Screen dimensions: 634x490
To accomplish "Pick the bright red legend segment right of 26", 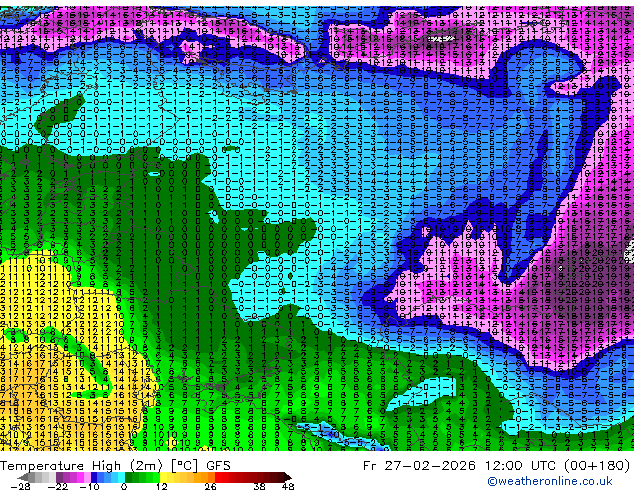I will coord(218,477).
